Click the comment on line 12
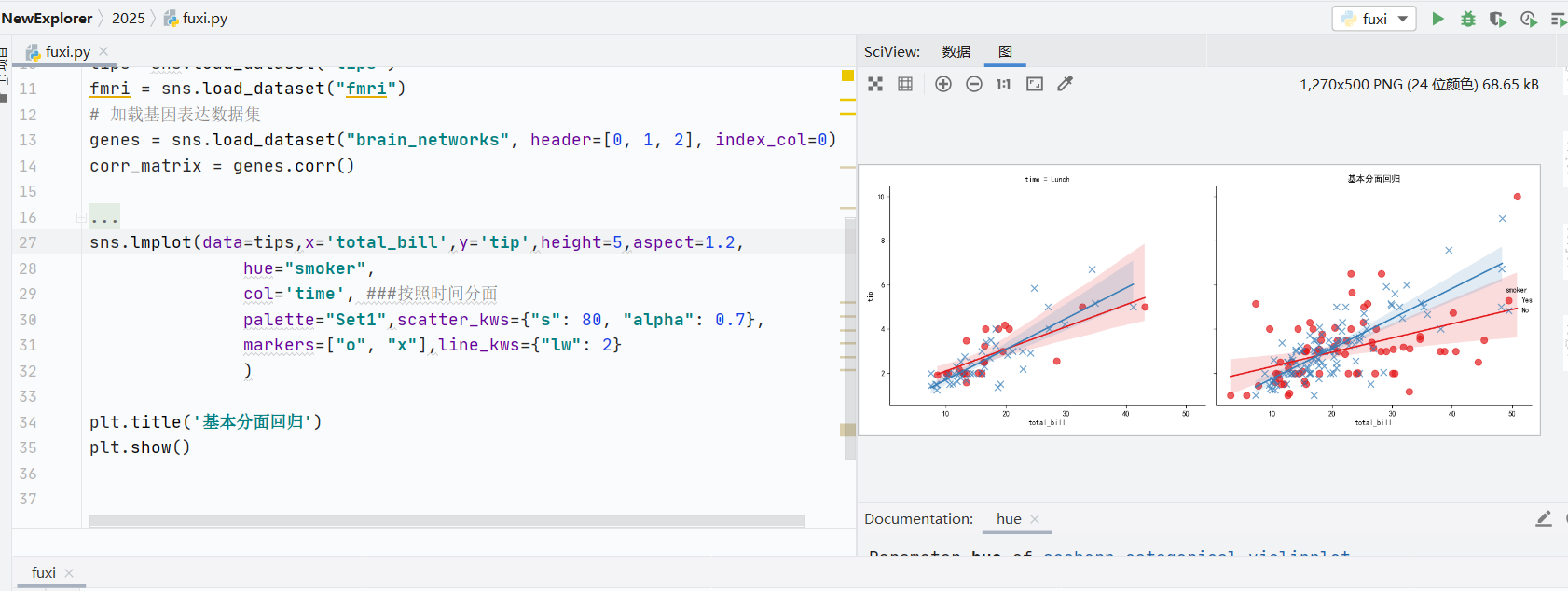The image size is (1568, 591). pyautogui.click(x=175, y=115)
